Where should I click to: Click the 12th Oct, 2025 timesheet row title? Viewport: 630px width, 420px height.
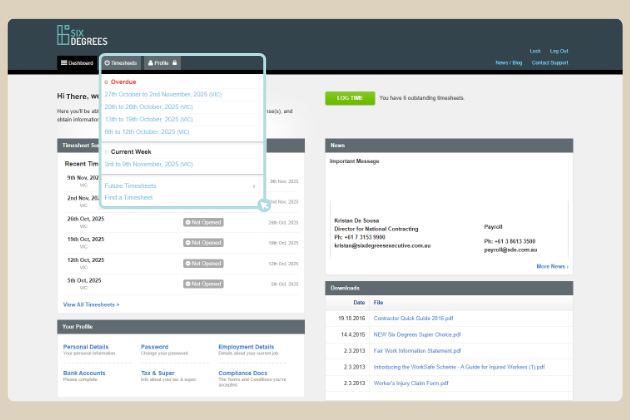[86, 260]
